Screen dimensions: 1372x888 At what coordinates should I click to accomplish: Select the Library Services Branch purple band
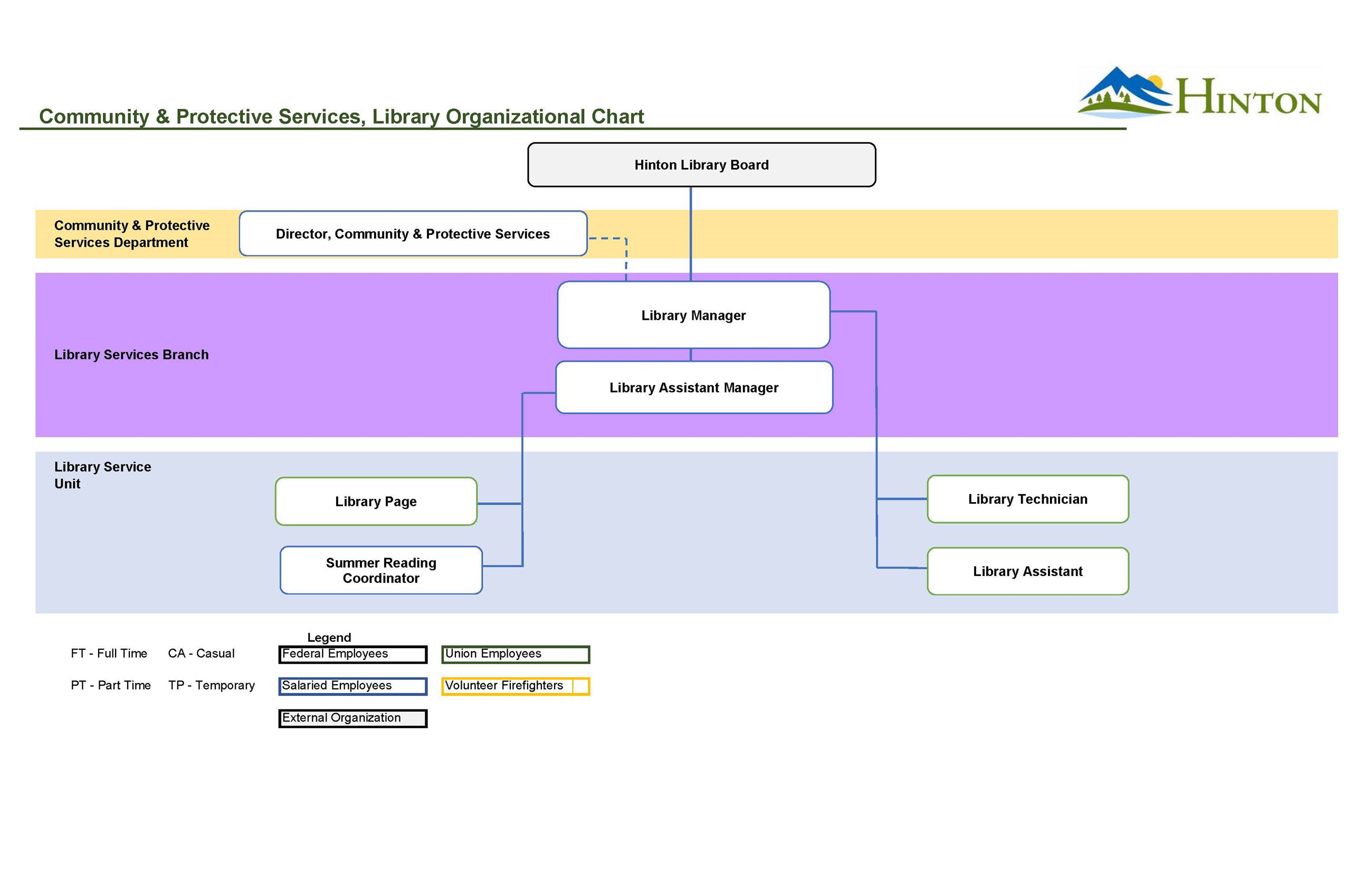(x=131, y=355)
